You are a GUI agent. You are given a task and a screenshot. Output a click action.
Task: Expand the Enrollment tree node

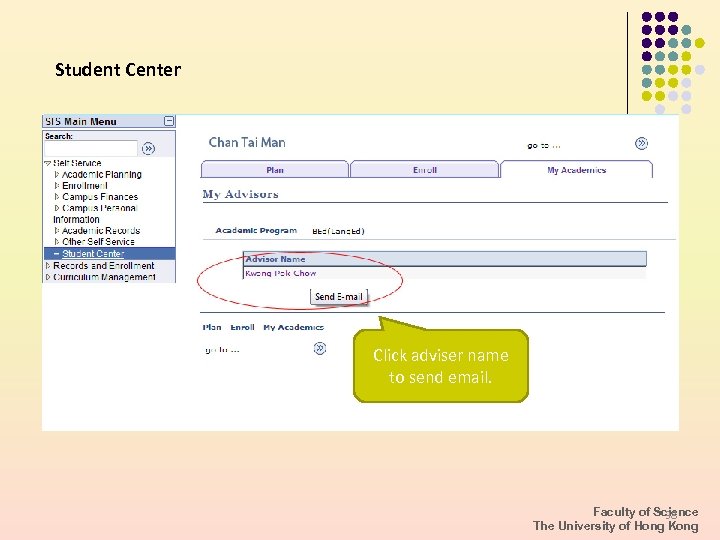[56, 186]
